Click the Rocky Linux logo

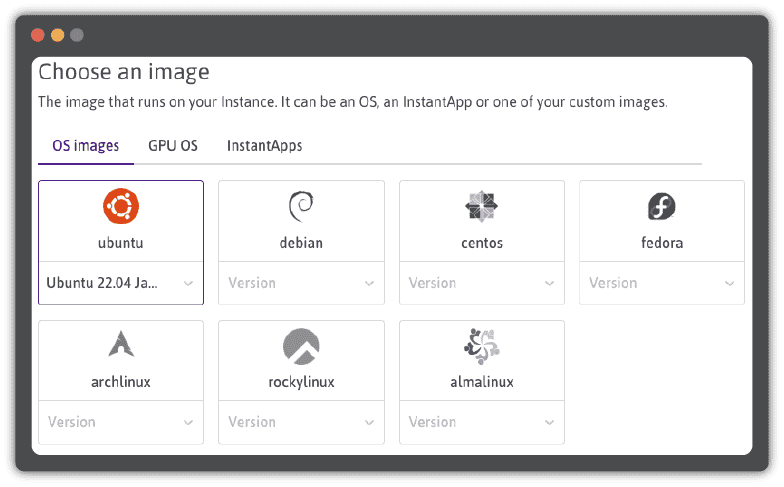pos(301,346)
